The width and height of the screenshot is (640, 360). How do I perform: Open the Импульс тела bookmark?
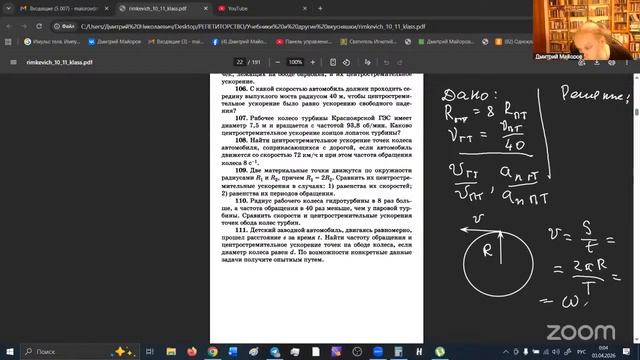52,42
